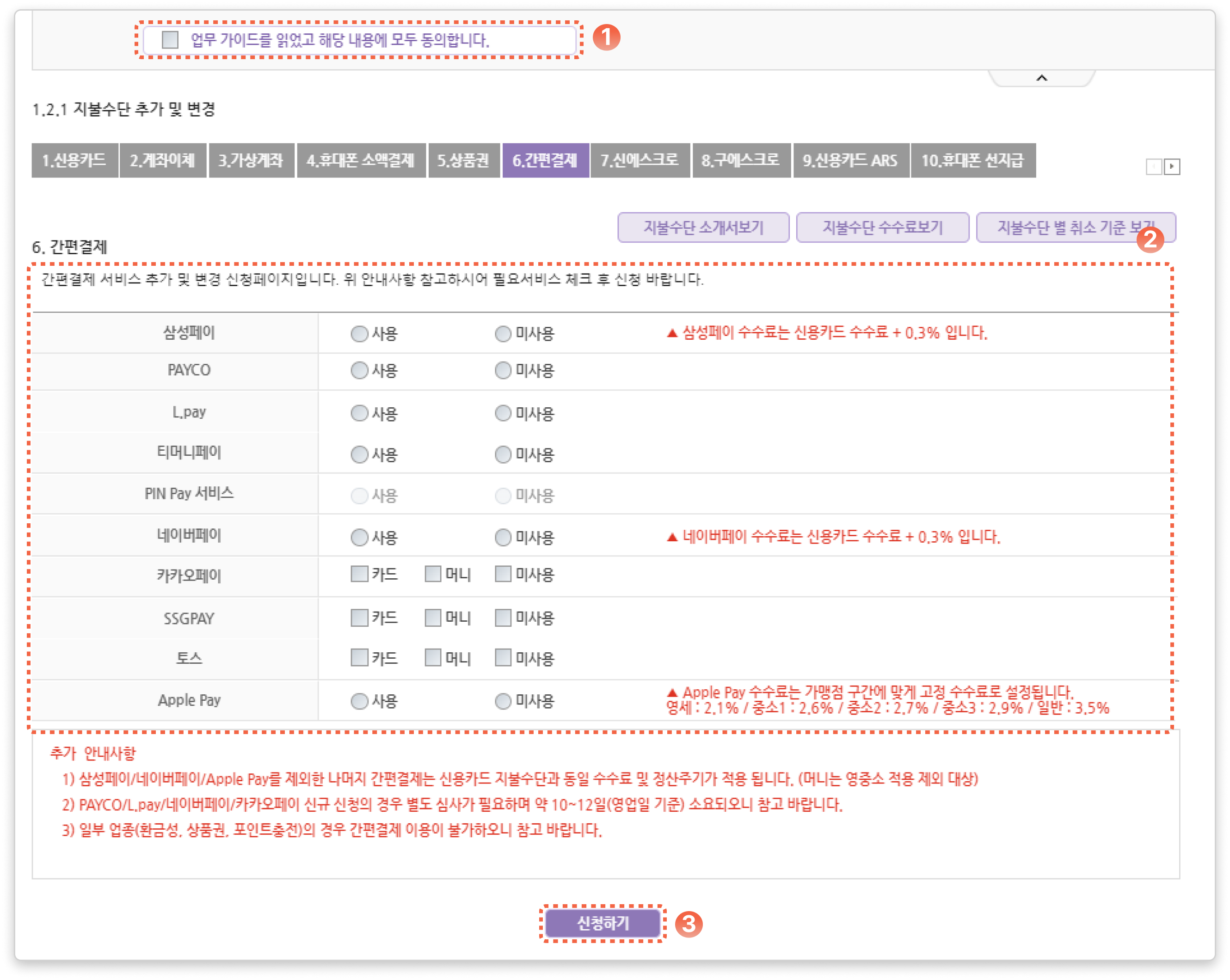Select 사용 for PAYCO

coord(359,371)
